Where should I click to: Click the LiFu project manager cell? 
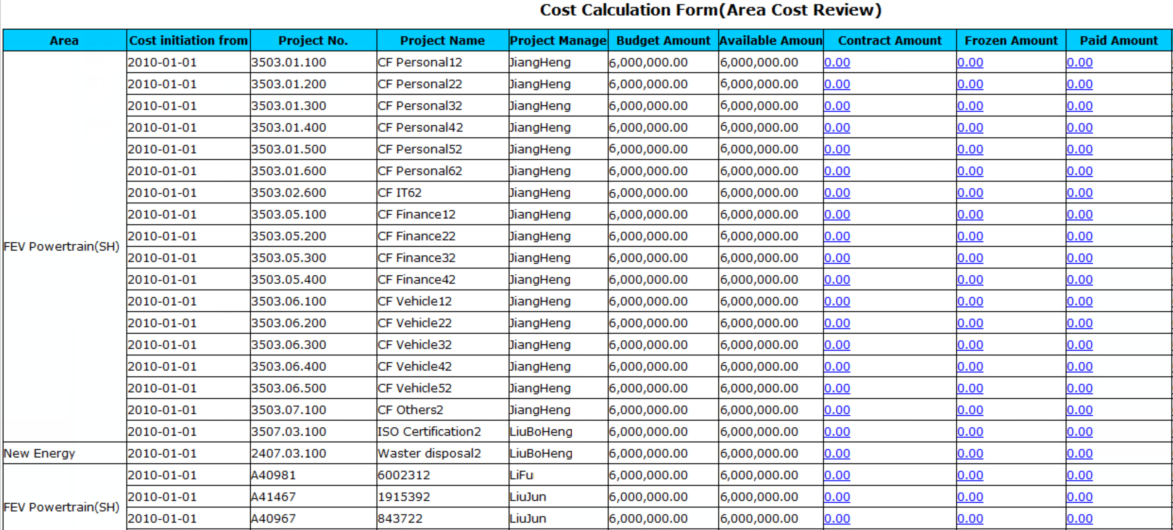point(521,476)
